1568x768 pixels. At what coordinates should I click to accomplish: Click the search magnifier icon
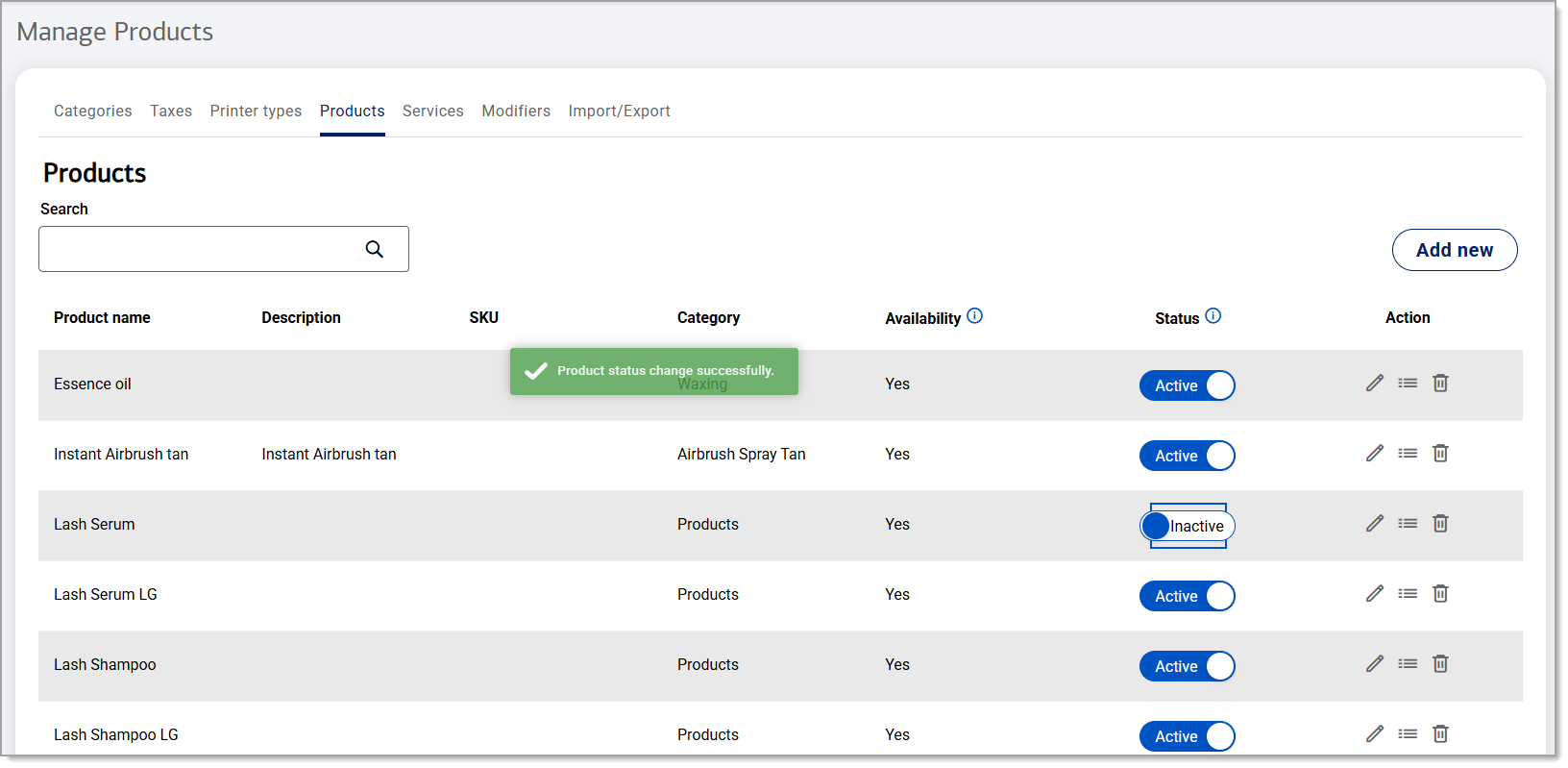click(x=375, y=249)
